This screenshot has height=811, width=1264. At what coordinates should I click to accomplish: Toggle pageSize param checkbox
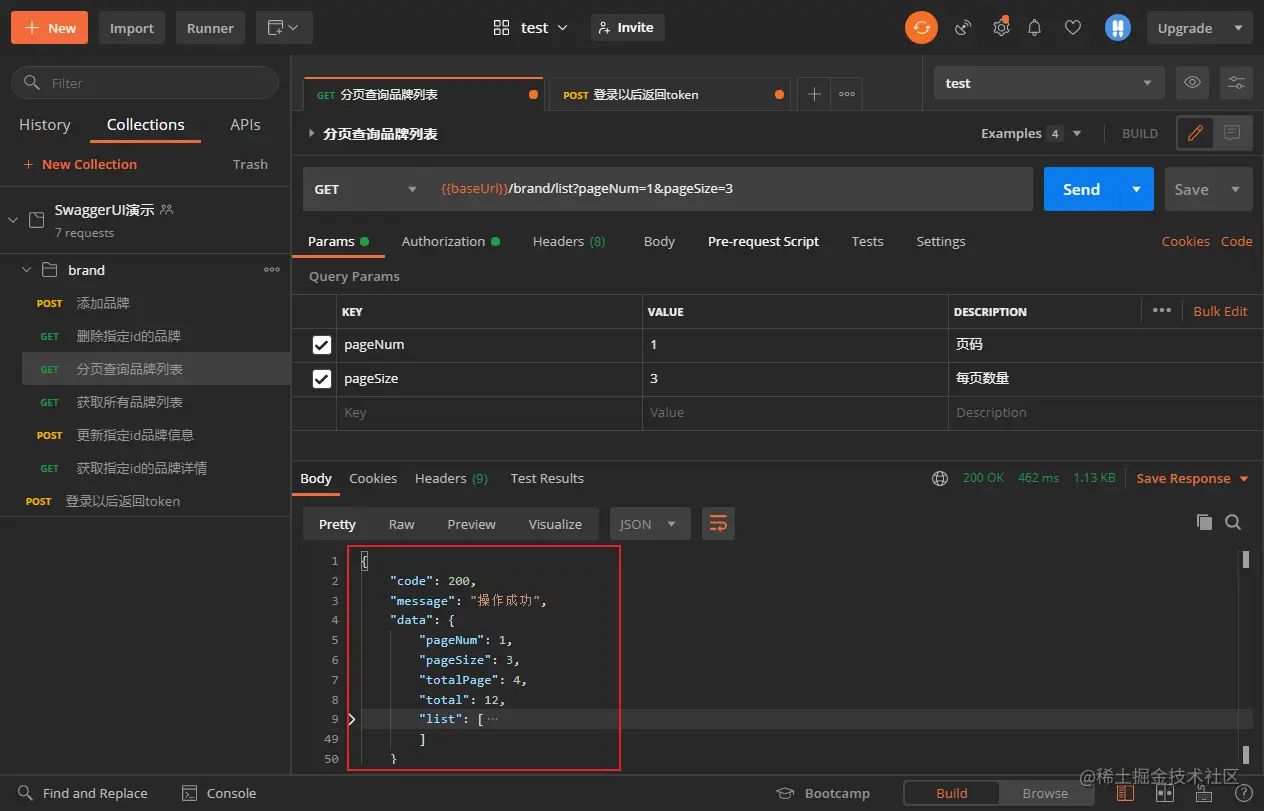point(322,379)
